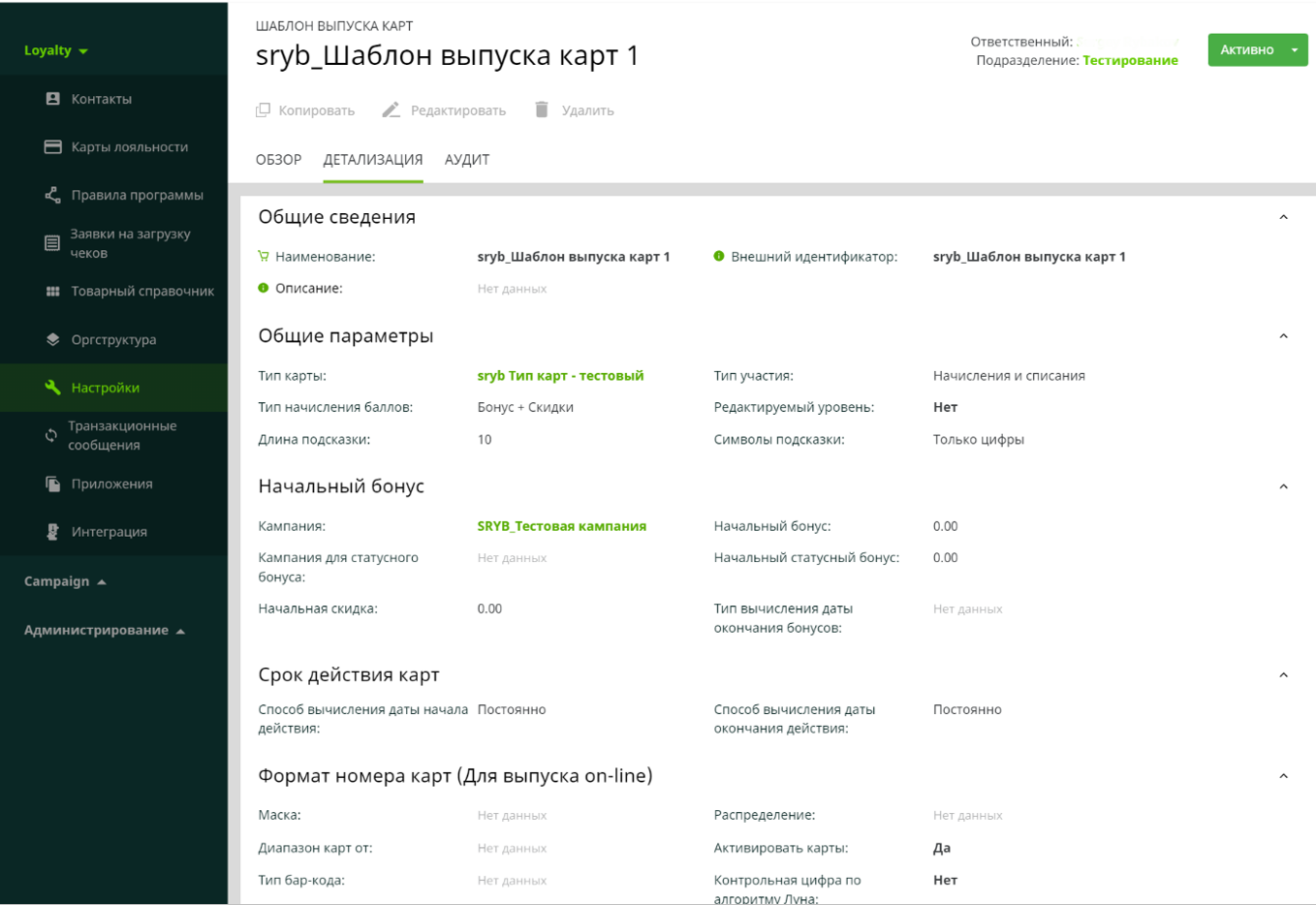Open the Тестирование department link
The image size is (1316, 905).
point(1130,60)
